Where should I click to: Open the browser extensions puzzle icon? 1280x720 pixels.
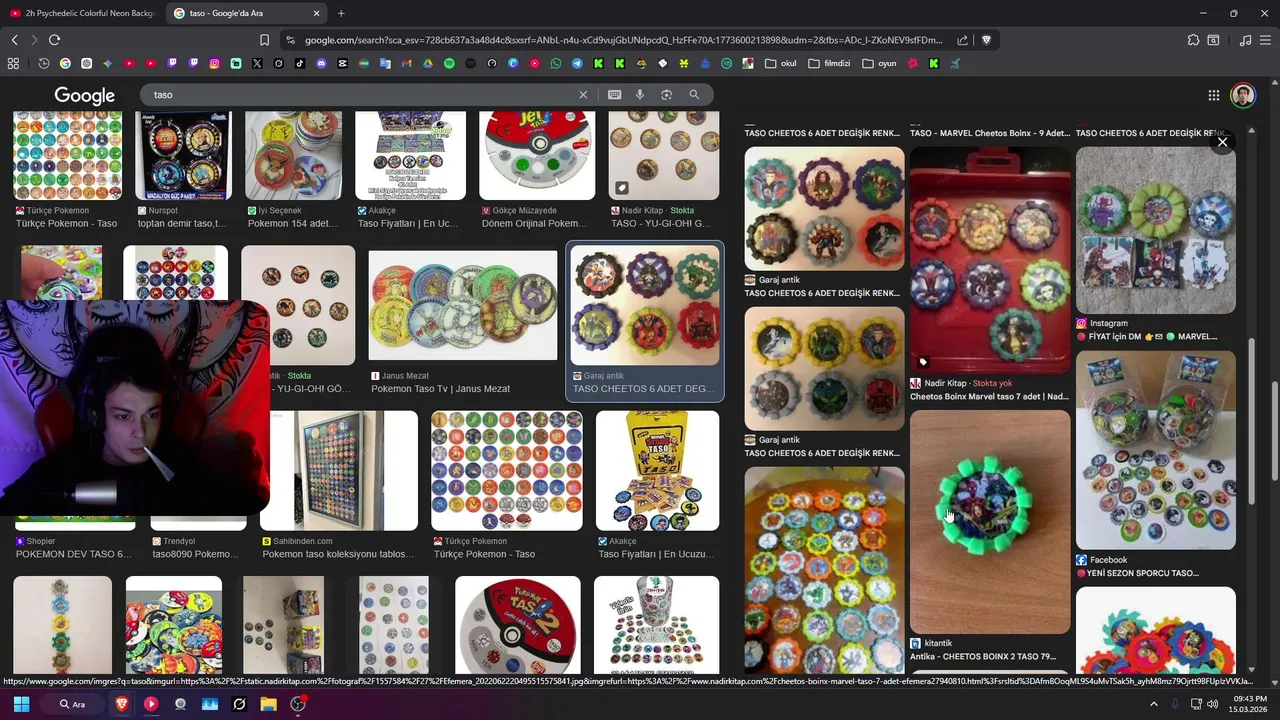tap(1193, 40)
